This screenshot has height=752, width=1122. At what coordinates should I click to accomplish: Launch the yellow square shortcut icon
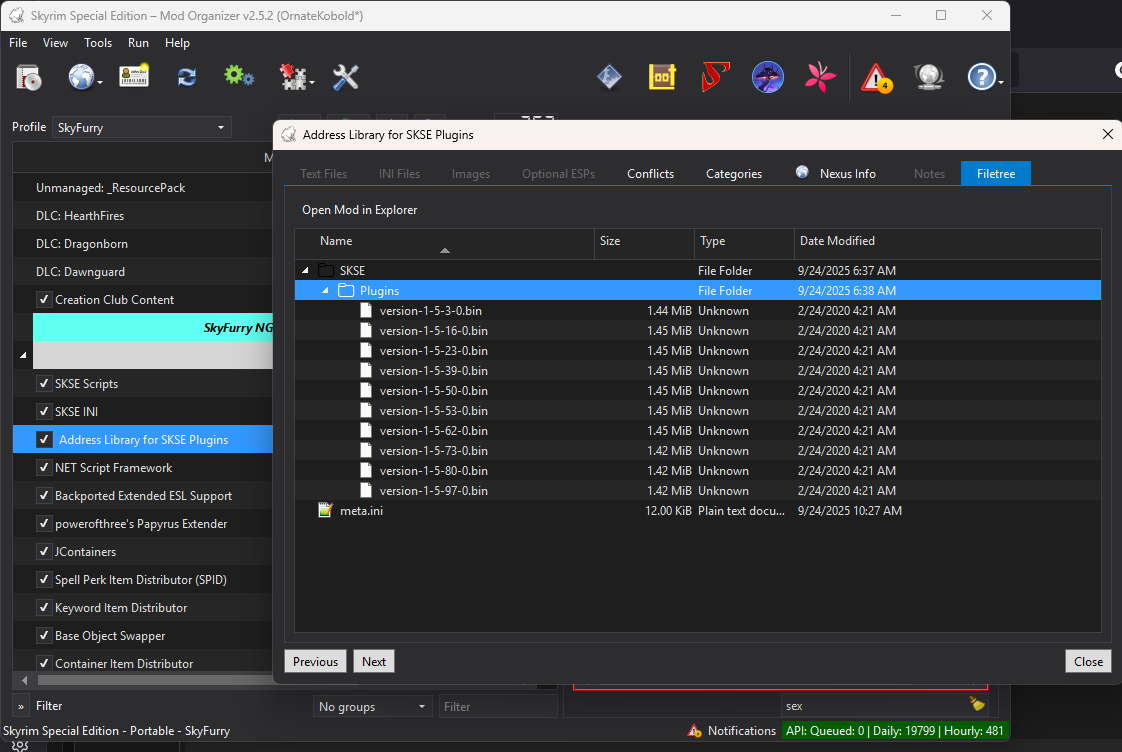(662, 77)
